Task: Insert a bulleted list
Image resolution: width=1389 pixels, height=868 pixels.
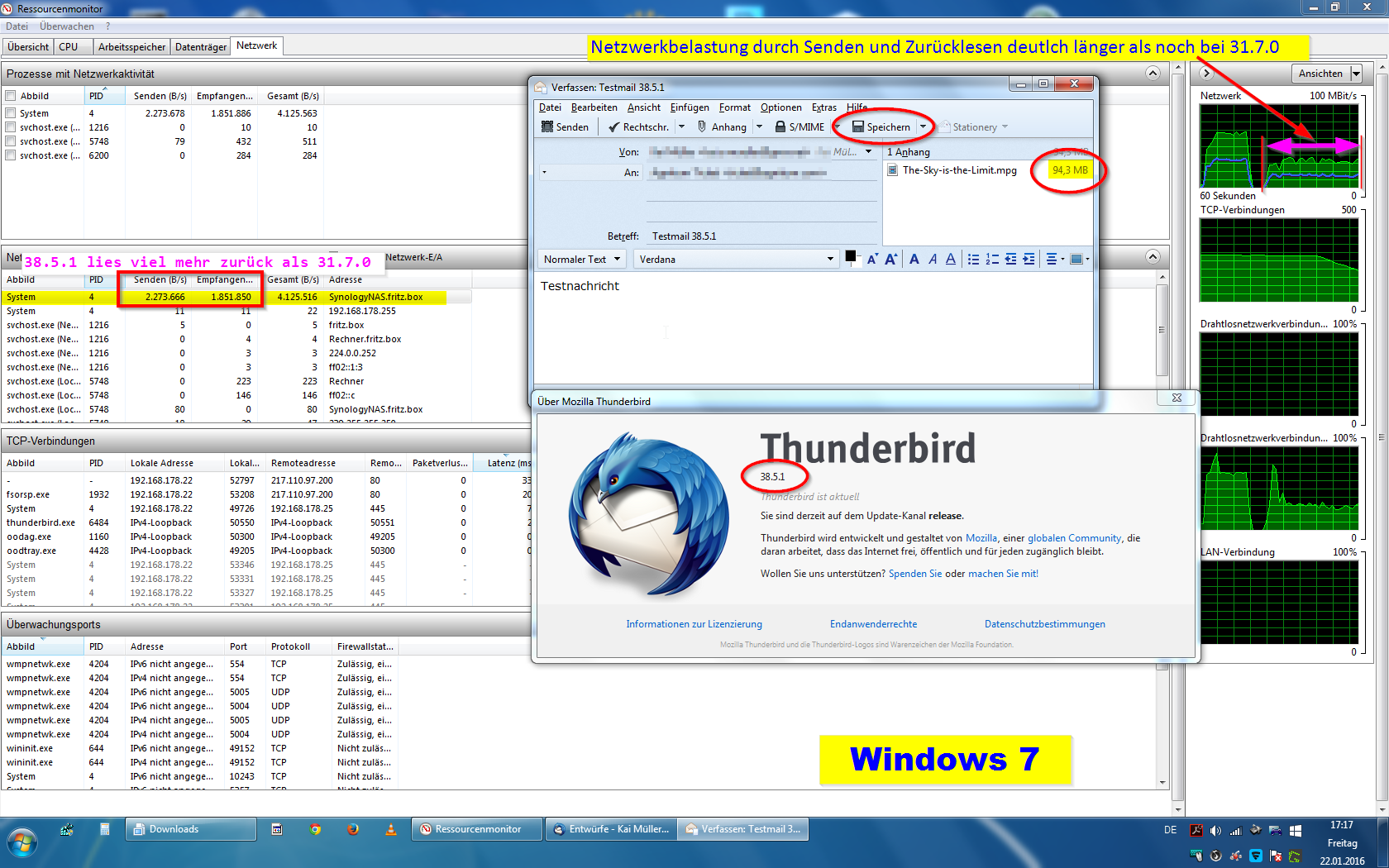Action: point(974,260)
